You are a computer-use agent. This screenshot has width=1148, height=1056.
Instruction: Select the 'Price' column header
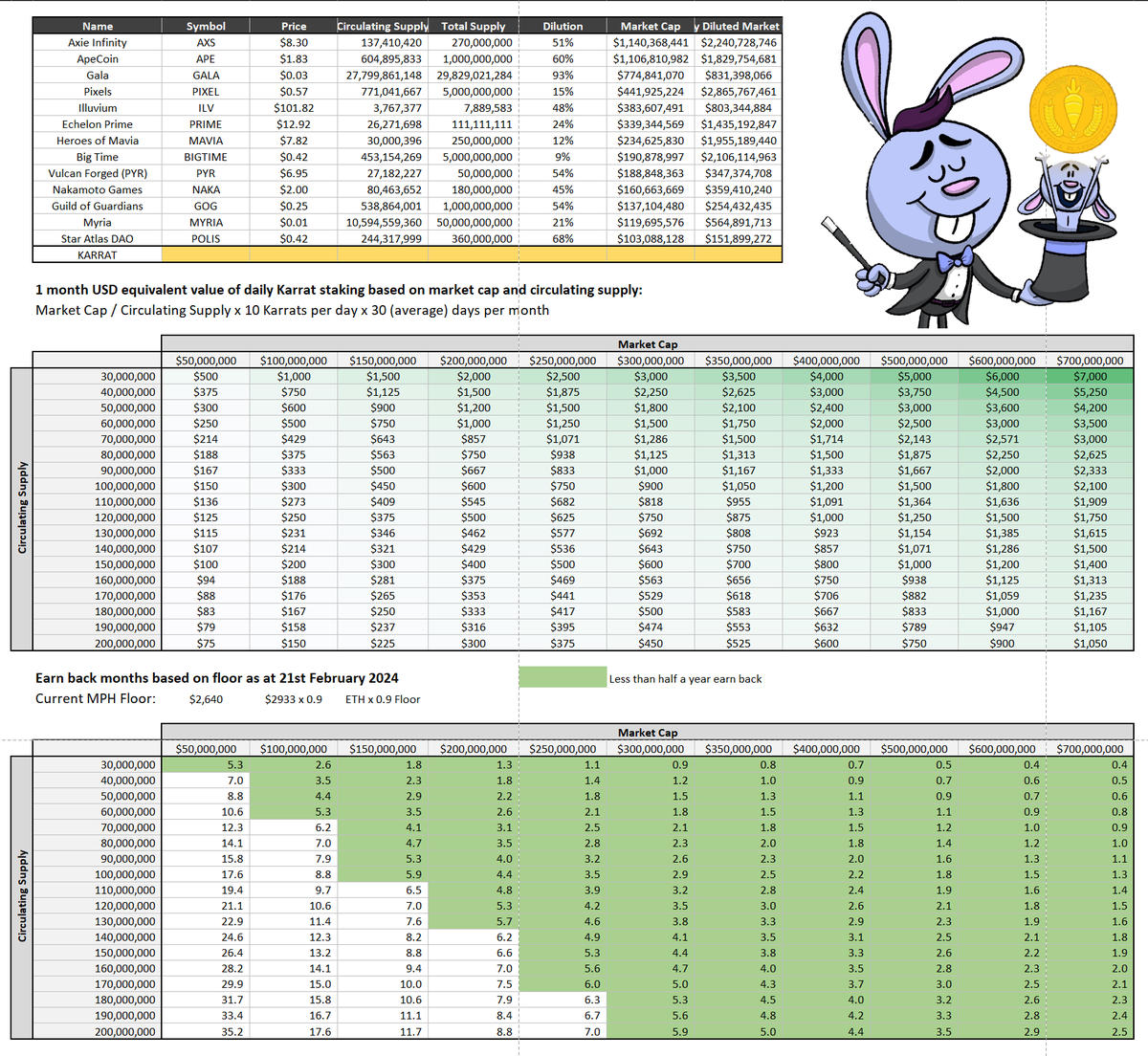(x=294, y=26)
